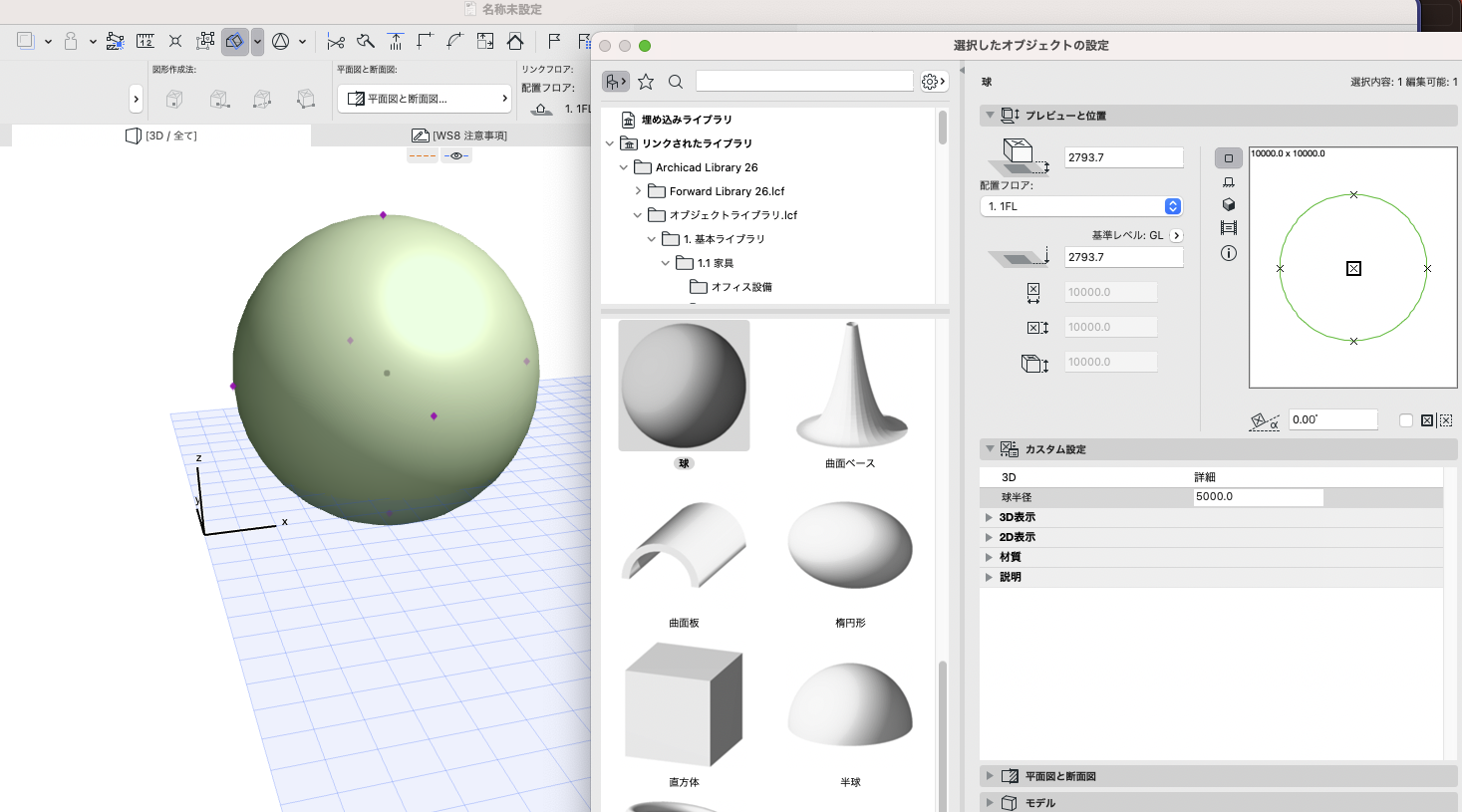Select the scissors trim tool in toolbar

(336, 41)
